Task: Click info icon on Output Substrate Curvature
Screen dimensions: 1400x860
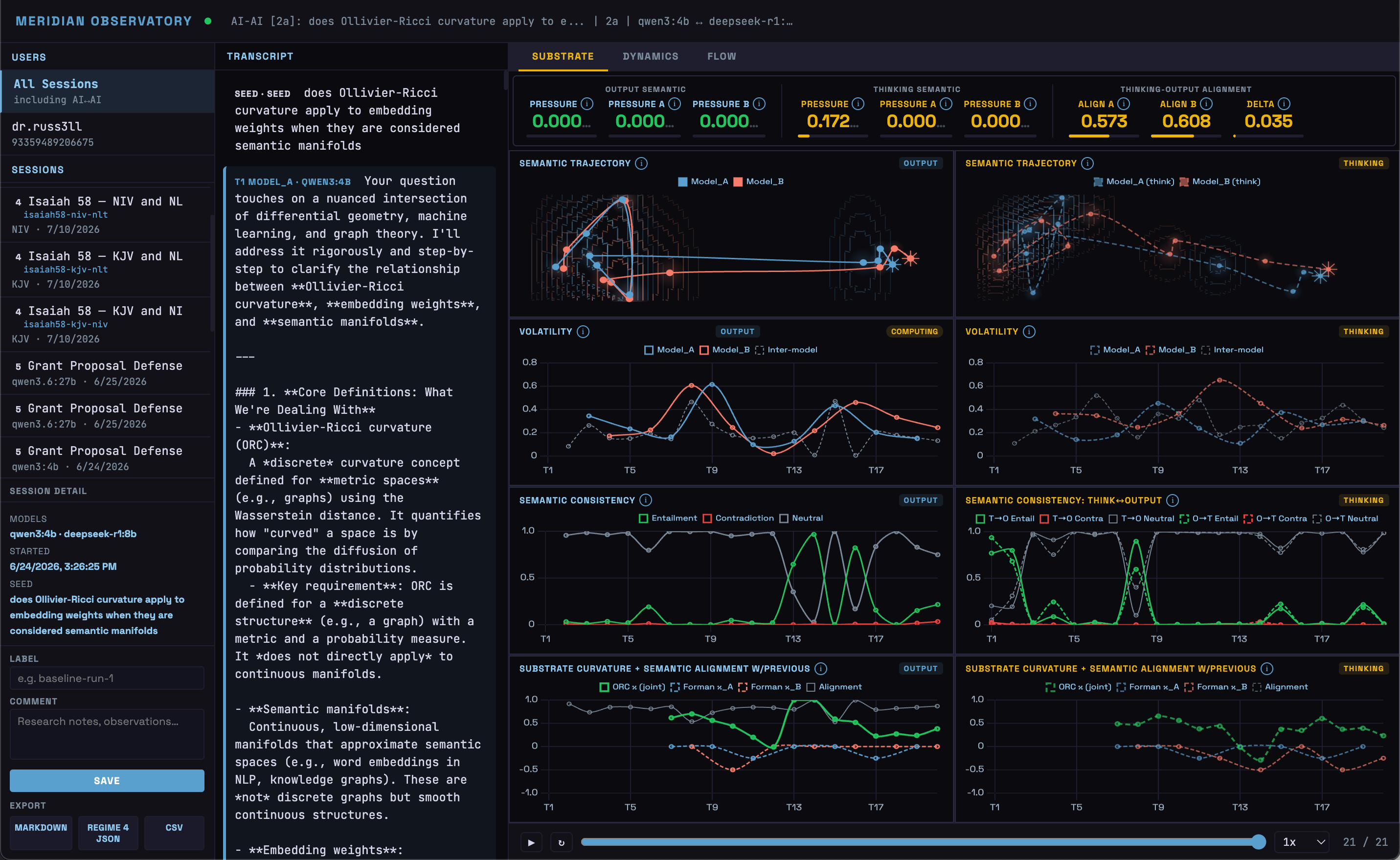Action: coord(820,668)
